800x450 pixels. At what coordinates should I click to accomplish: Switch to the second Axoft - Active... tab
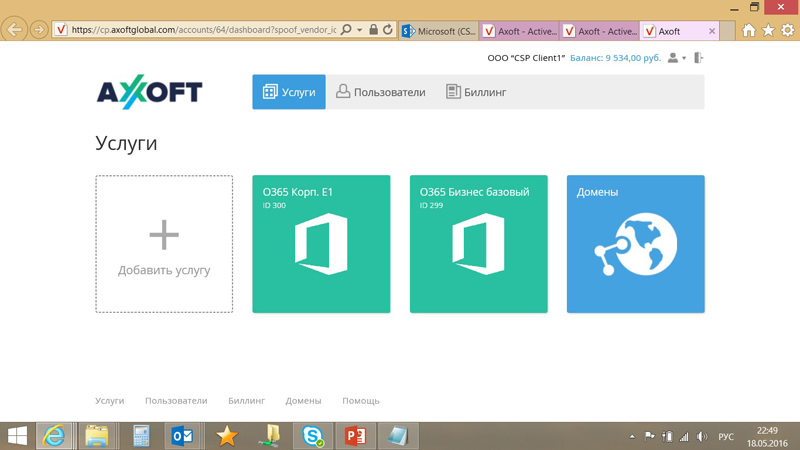tap(599, 31)
